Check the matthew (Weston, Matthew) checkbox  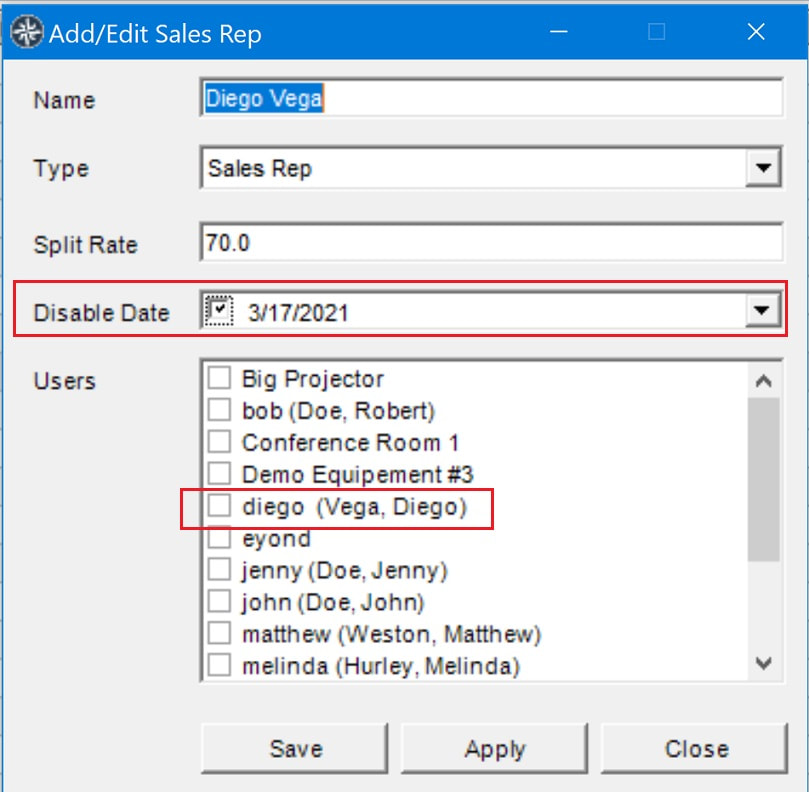[x=219, y=634]
